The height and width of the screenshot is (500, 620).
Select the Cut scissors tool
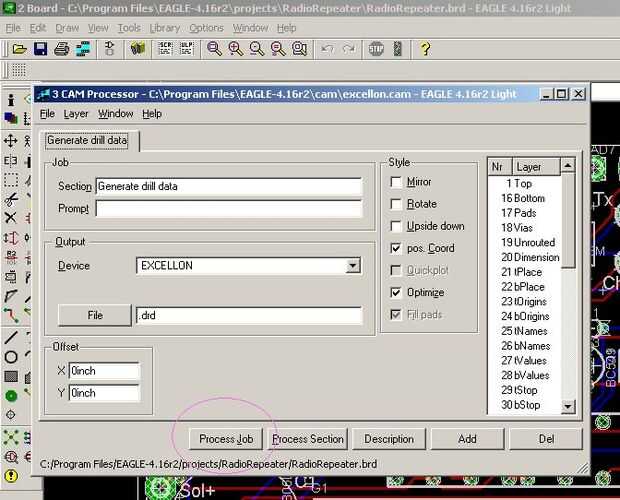click(11, 199)
